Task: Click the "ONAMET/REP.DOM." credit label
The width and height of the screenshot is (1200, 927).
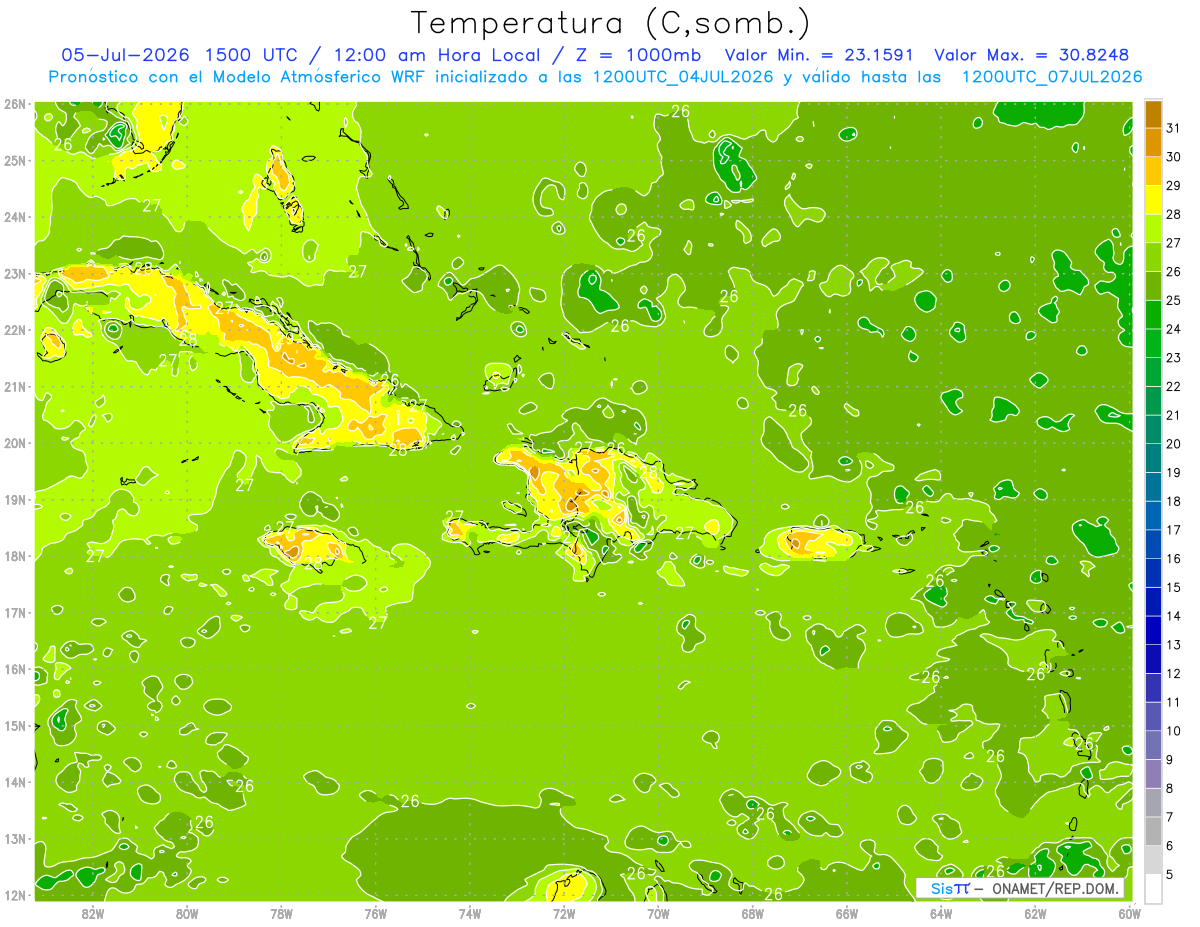Action: pos(1057,888)
